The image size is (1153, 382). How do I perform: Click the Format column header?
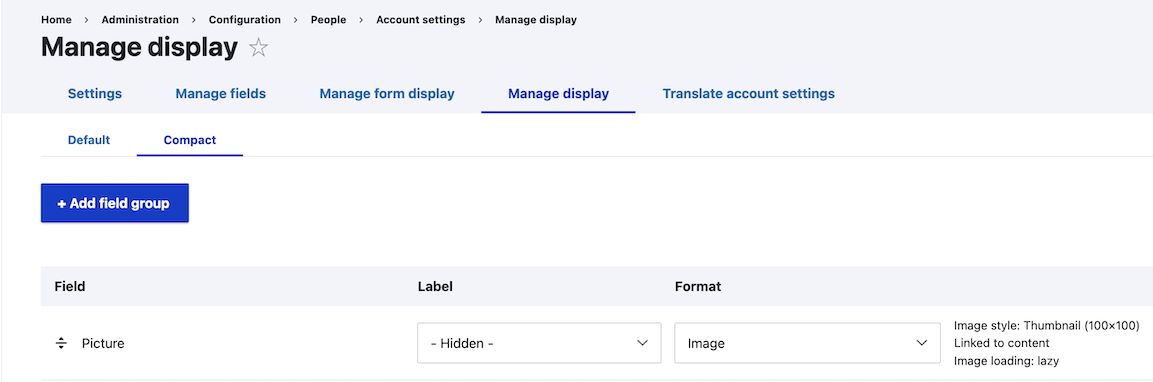698,286
